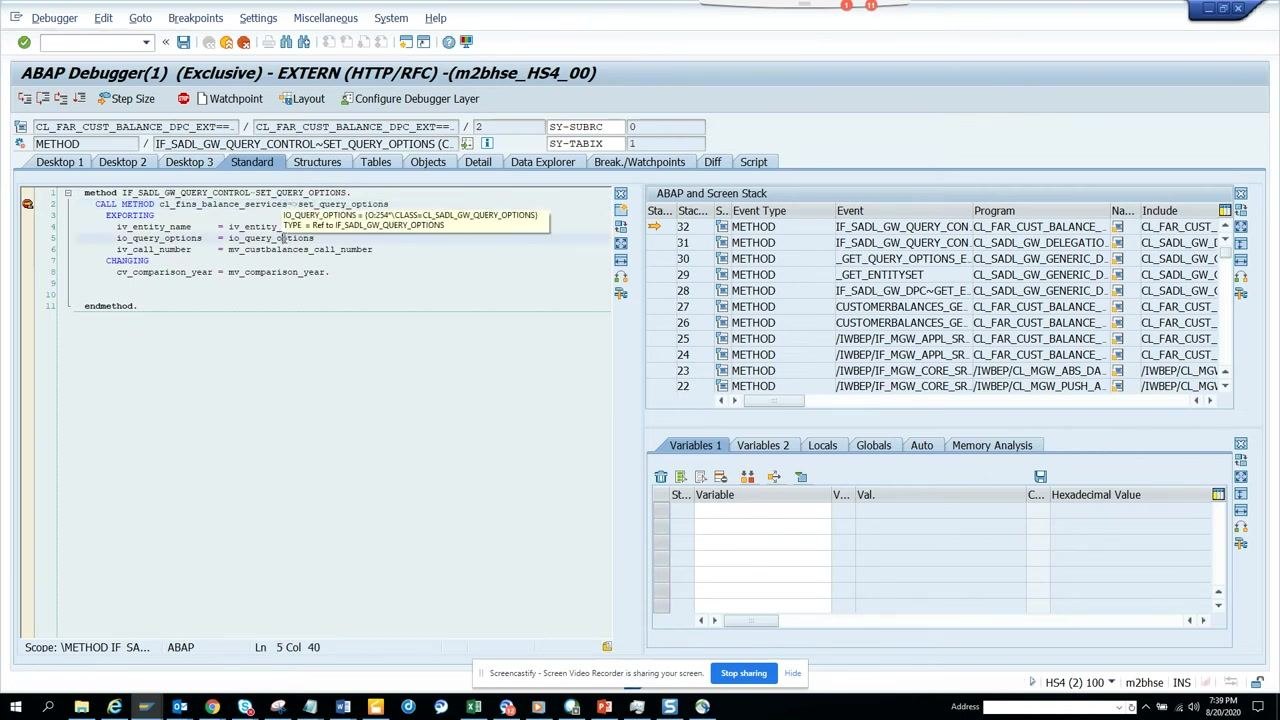Viewport: 1280px width, 720px height.
Task: Open the taskbar Address dropdown
Action: 1119,708
